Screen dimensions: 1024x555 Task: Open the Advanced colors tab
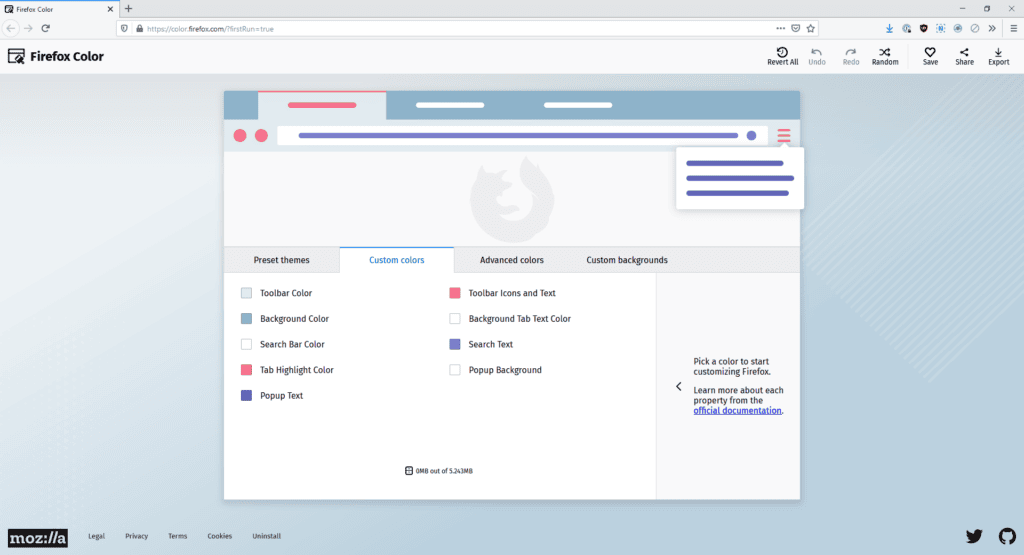tap(511, 260)
